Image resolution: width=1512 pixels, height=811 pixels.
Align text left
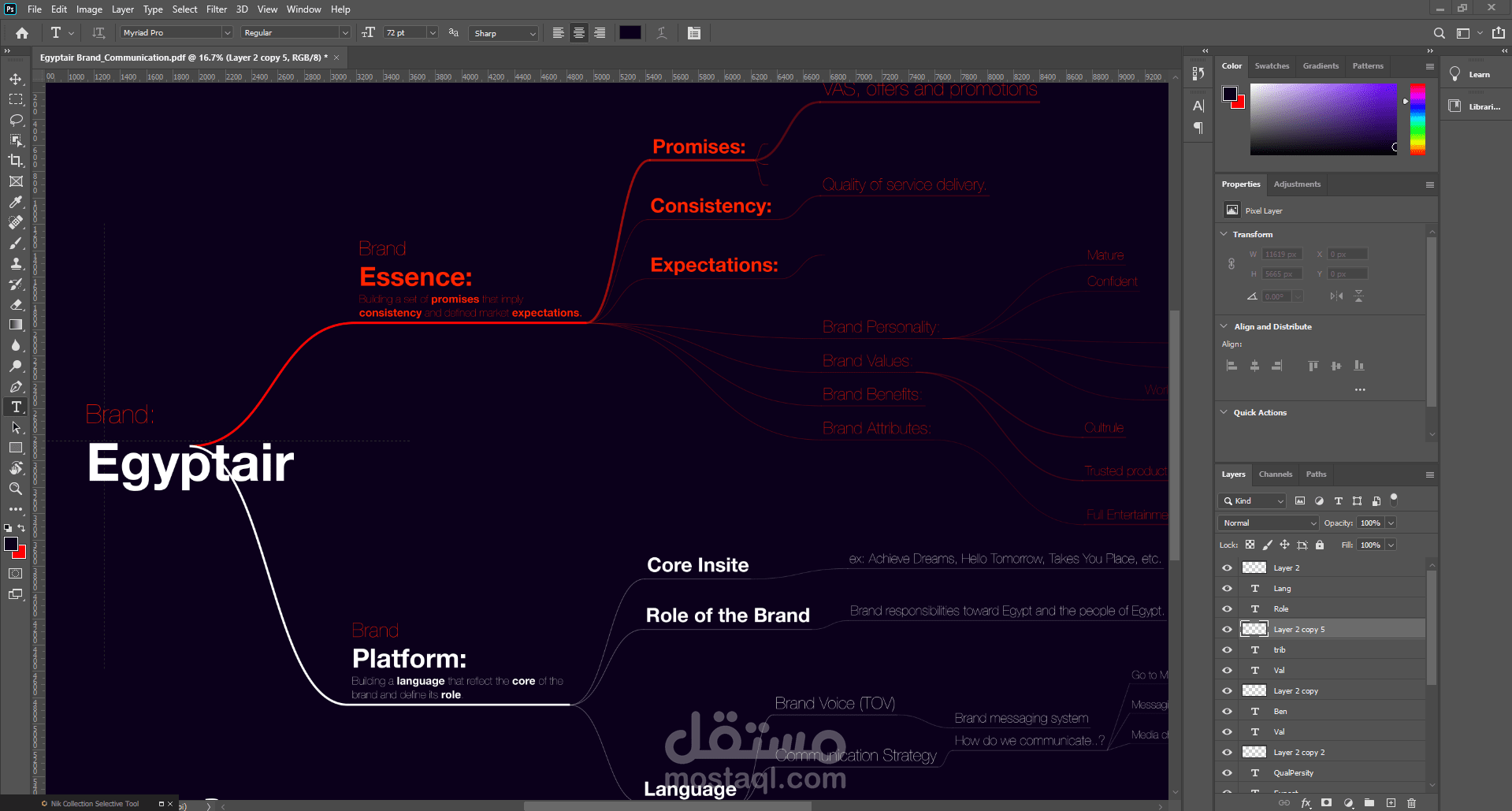(558, 33)
